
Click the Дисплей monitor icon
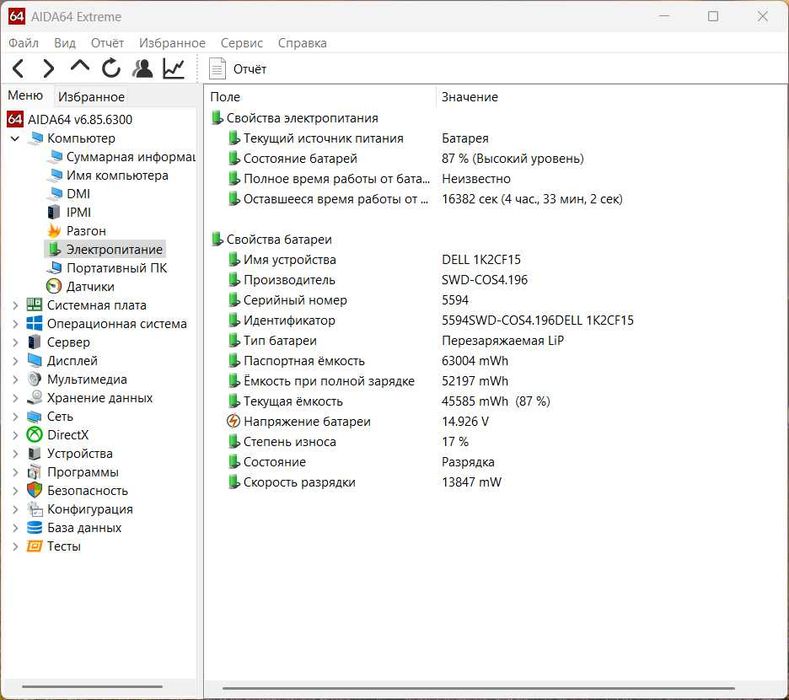coord(34,361)
